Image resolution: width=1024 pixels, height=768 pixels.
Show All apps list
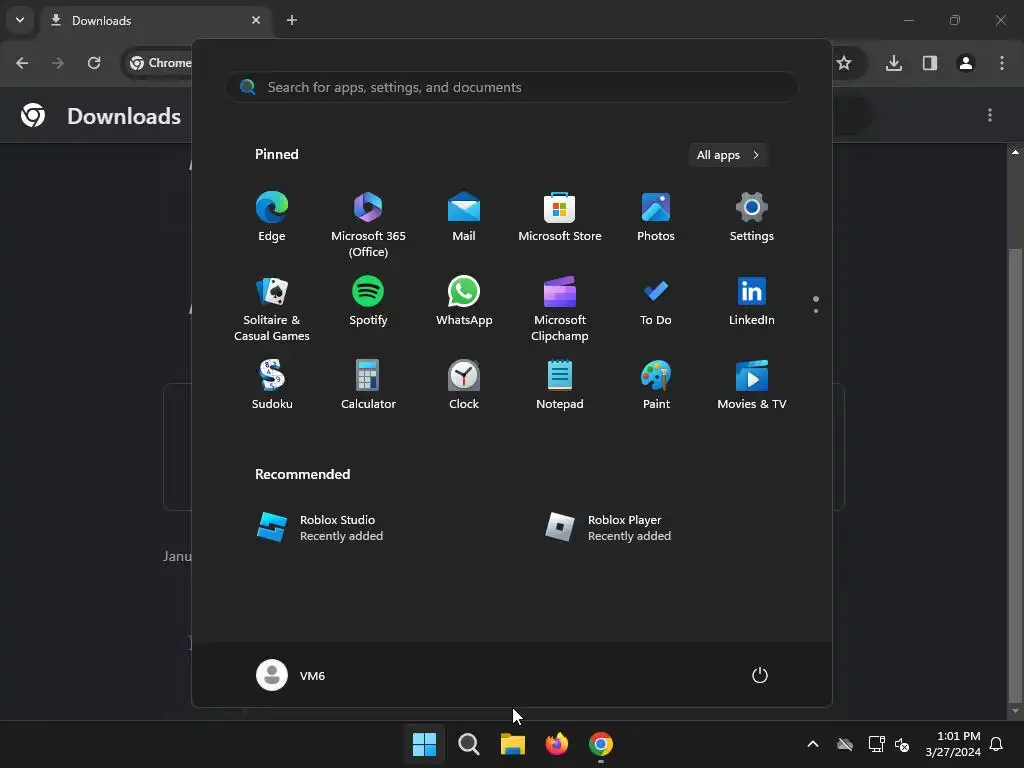[x=728, y=155]
